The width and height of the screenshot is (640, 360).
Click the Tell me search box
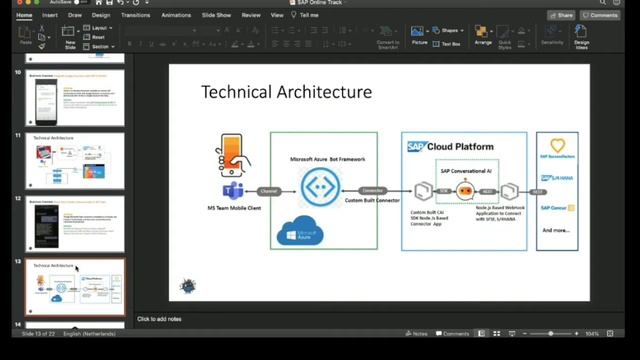(305, 15)
